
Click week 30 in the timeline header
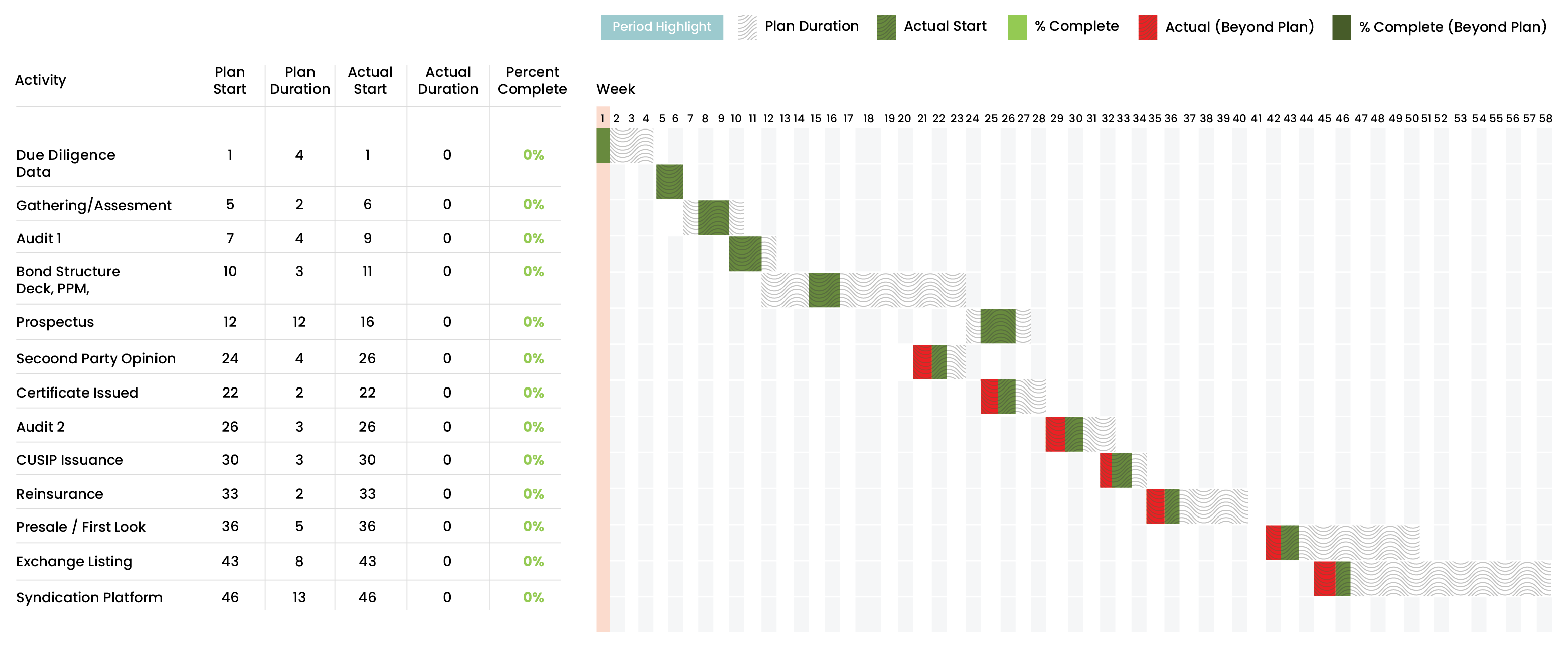1075,119
